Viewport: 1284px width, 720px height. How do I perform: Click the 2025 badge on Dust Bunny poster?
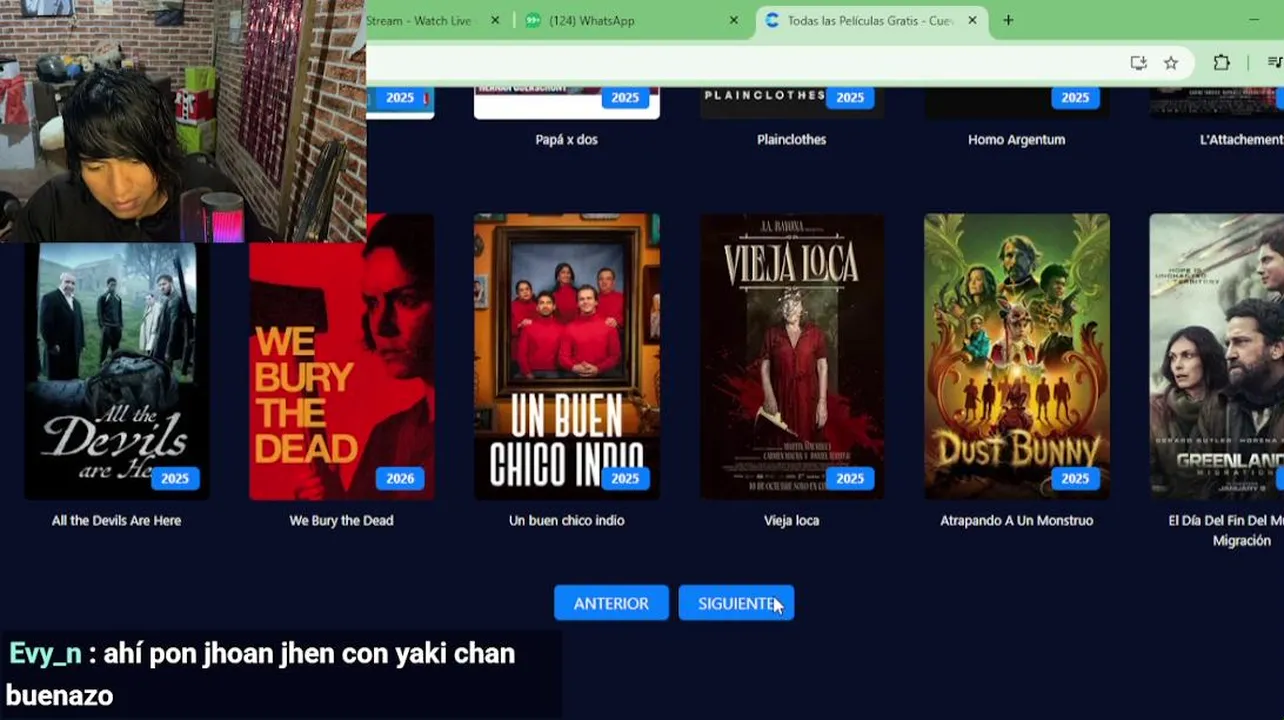1075,478
